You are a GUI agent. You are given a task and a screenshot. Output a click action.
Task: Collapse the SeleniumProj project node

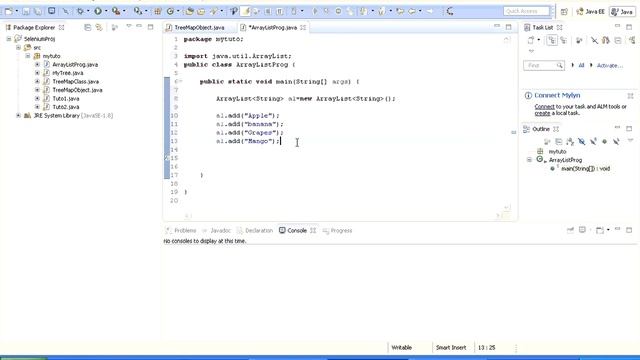(9, 39)
